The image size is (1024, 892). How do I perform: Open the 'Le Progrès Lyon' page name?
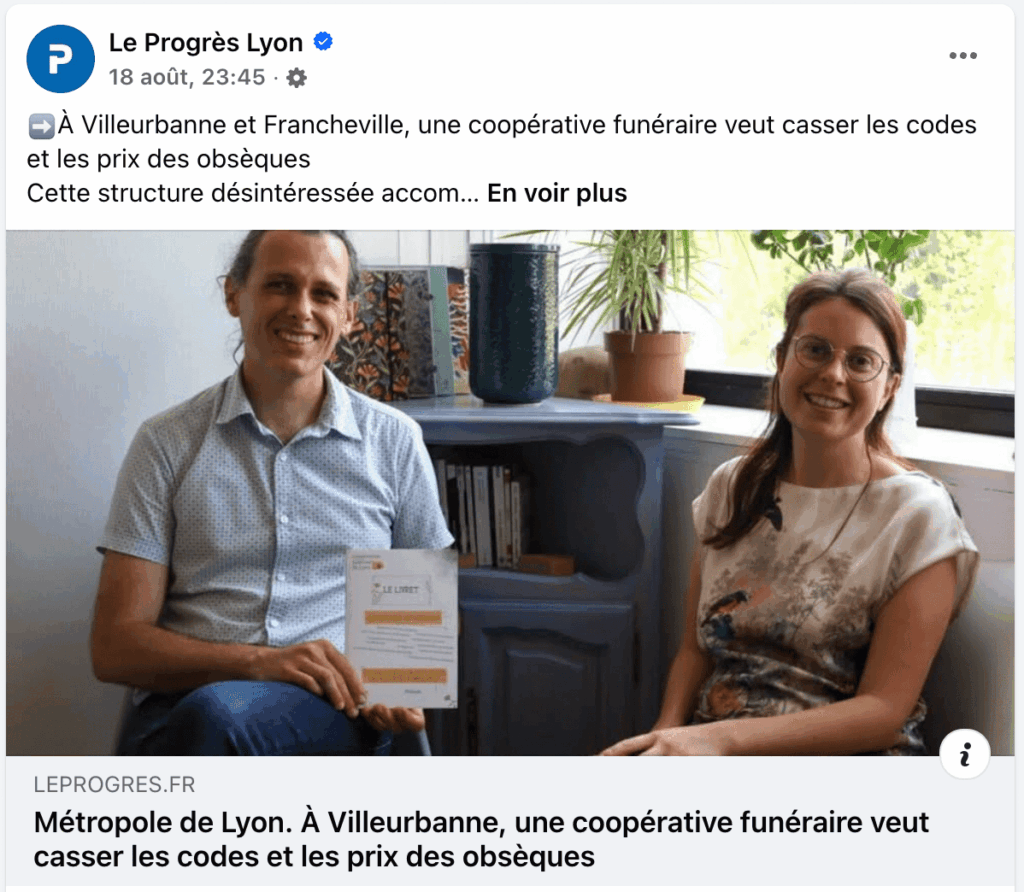point(206,42)
